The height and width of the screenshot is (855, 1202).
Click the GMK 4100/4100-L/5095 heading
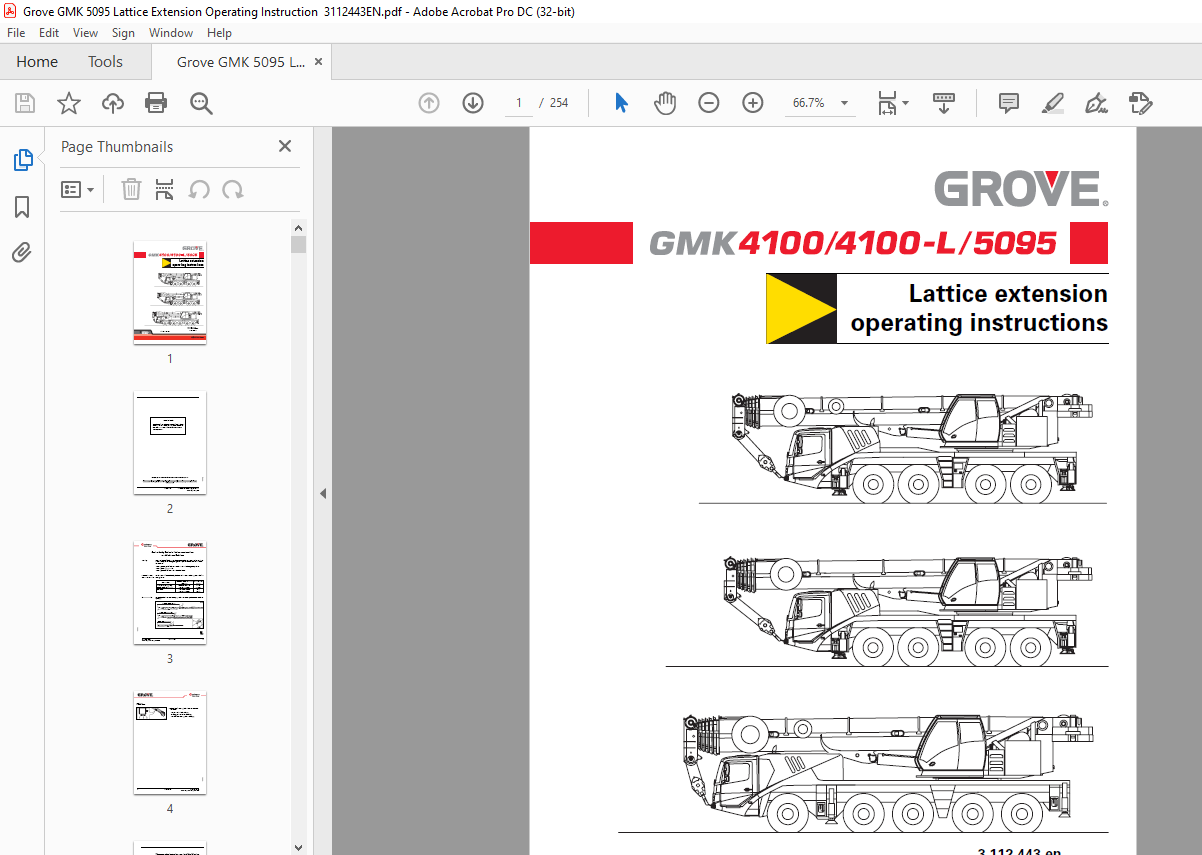coord(853,243)
